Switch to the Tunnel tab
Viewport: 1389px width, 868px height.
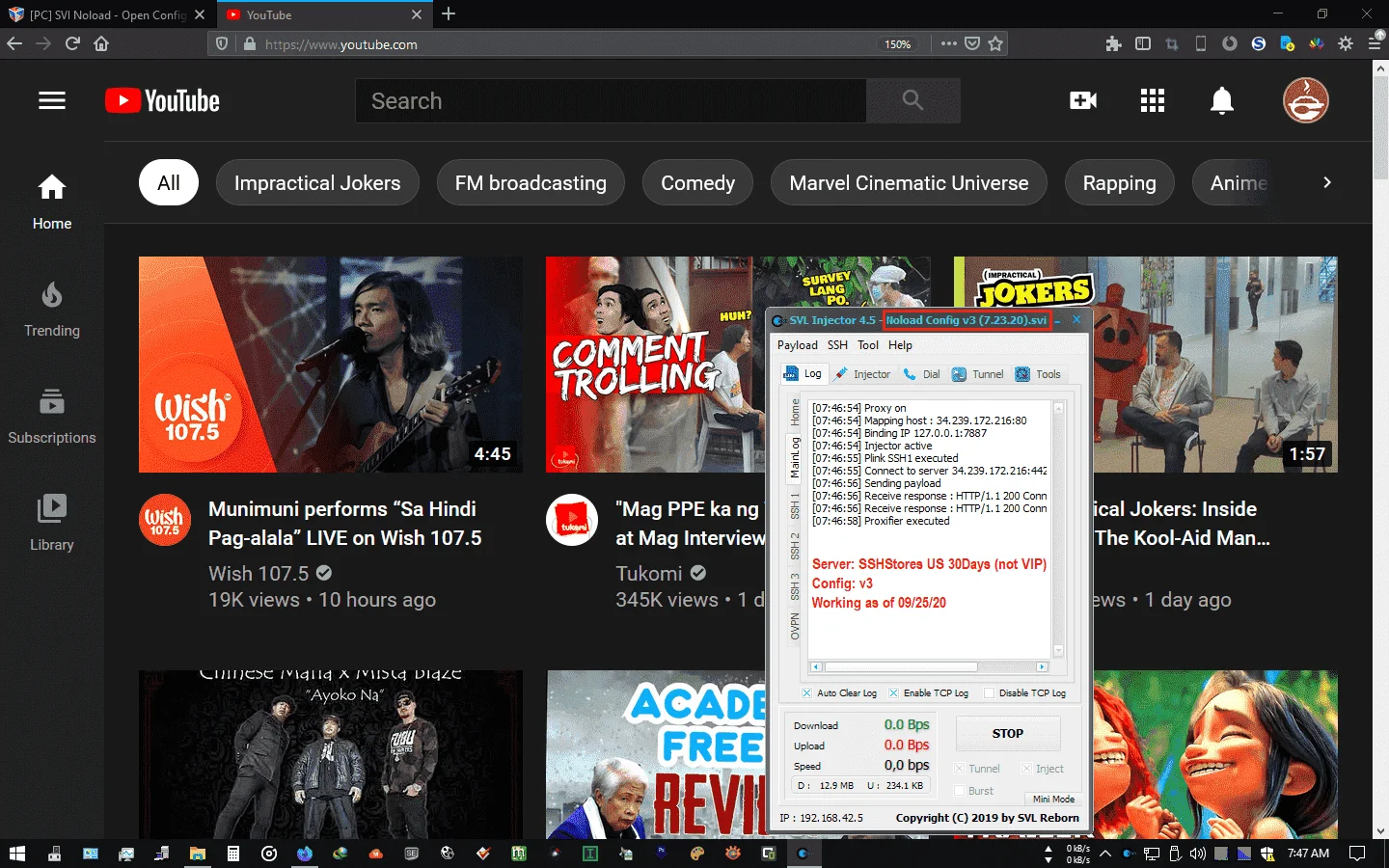click(978, 374)
